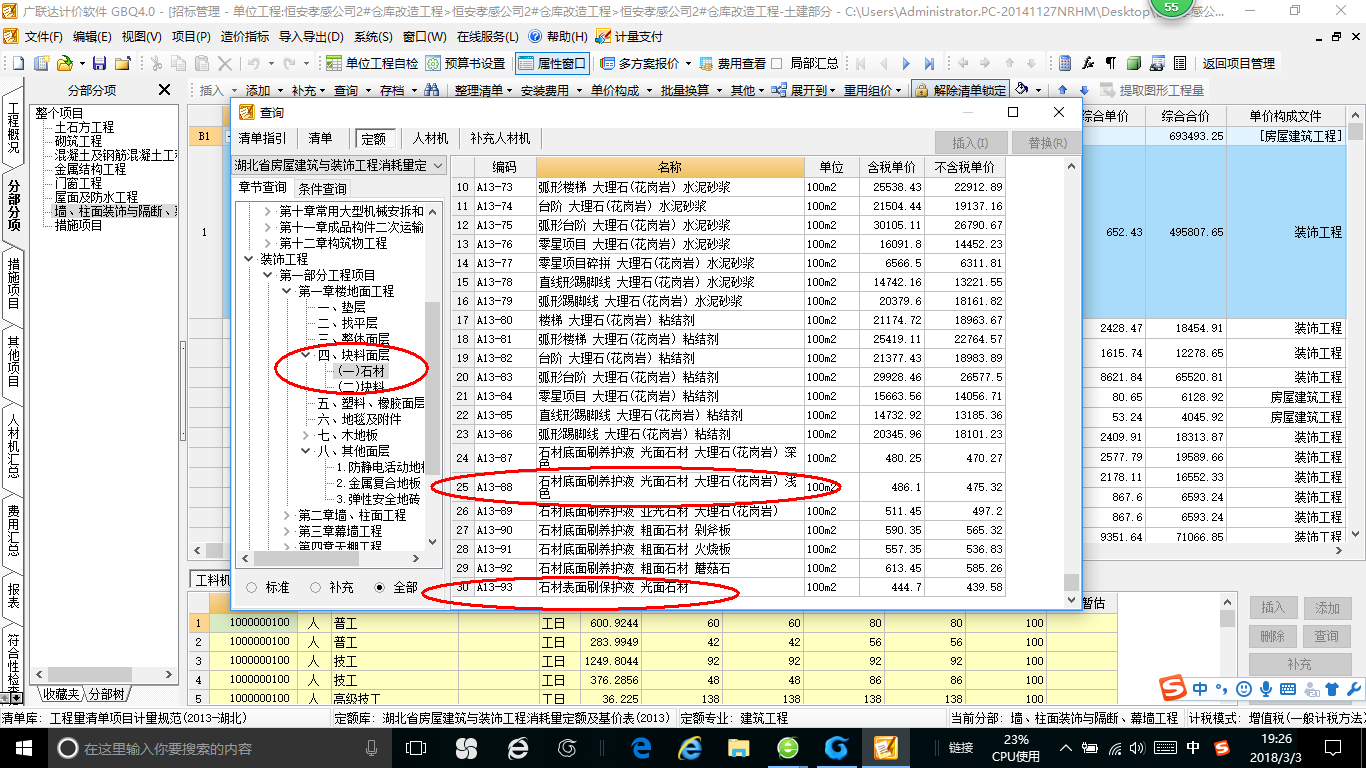Open Edge browser in taskbar
Viewport: 1366px width, 768px height.
click(x=641, y=747)
